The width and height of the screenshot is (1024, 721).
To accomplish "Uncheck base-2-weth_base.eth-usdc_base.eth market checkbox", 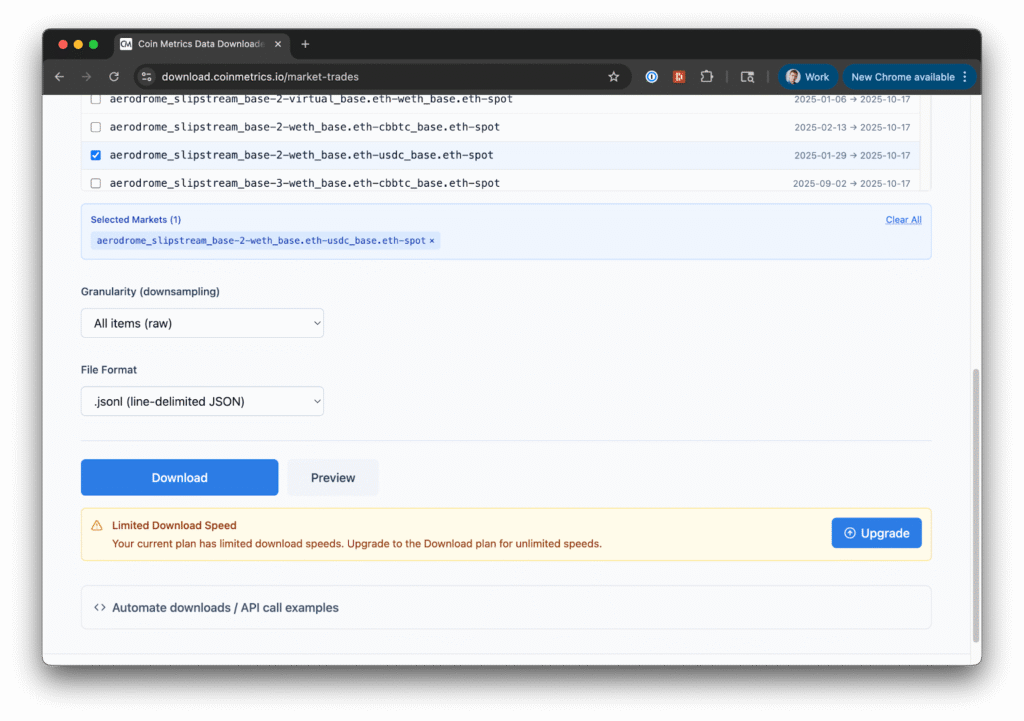I will click(96, 155).
